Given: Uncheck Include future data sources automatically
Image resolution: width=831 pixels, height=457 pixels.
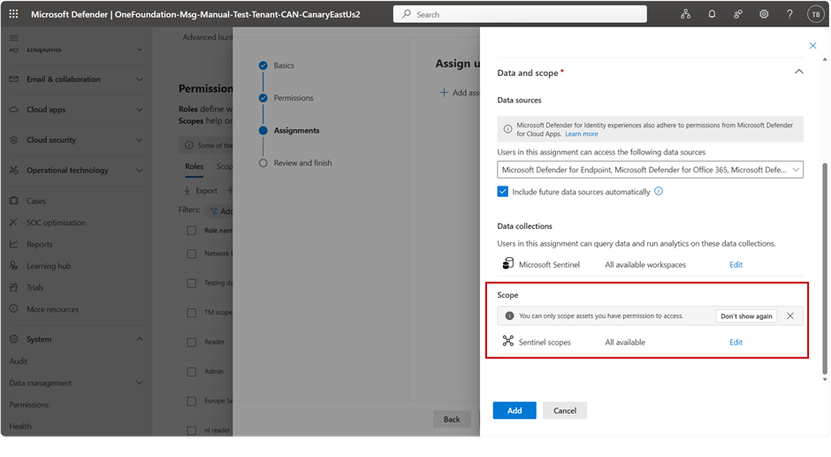Looking at the screenshot, I should click(502, 191).
